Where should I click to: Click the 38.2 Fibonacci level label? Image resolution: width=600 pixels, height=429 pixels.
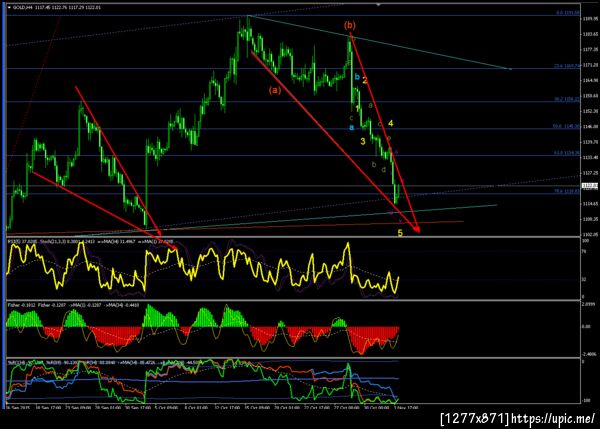click(567, 99)
